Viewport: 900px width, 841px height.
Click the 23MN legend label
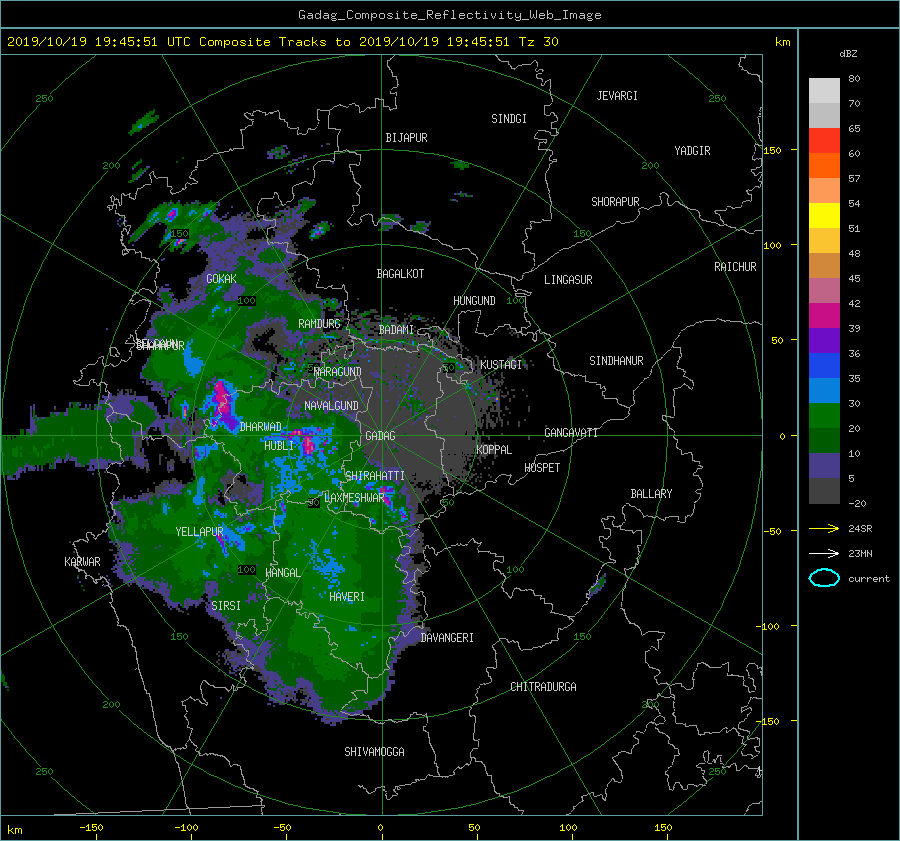pos(860,553)
